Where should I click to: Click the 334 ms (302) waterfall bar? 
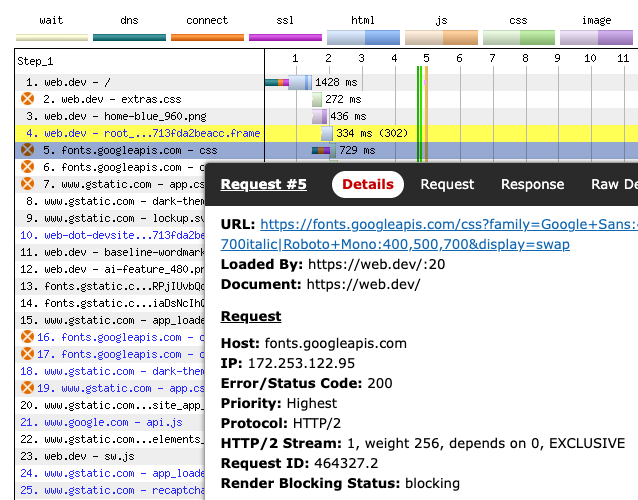coord(327,133)
